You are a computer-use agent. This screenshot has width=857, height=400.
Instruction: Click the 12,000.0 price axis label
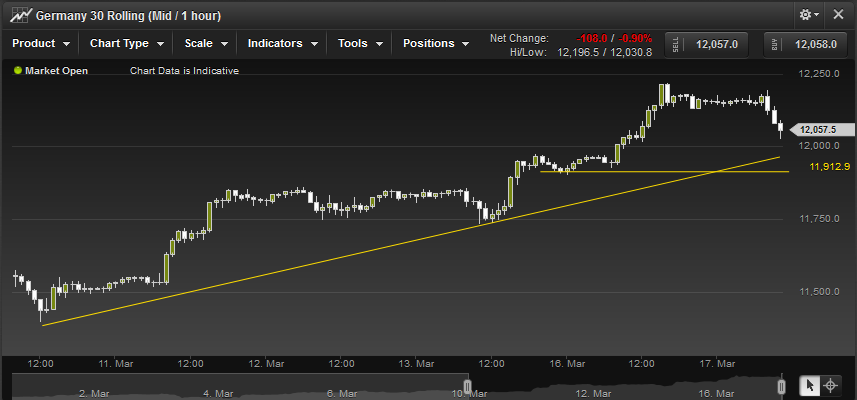(820, 146)
